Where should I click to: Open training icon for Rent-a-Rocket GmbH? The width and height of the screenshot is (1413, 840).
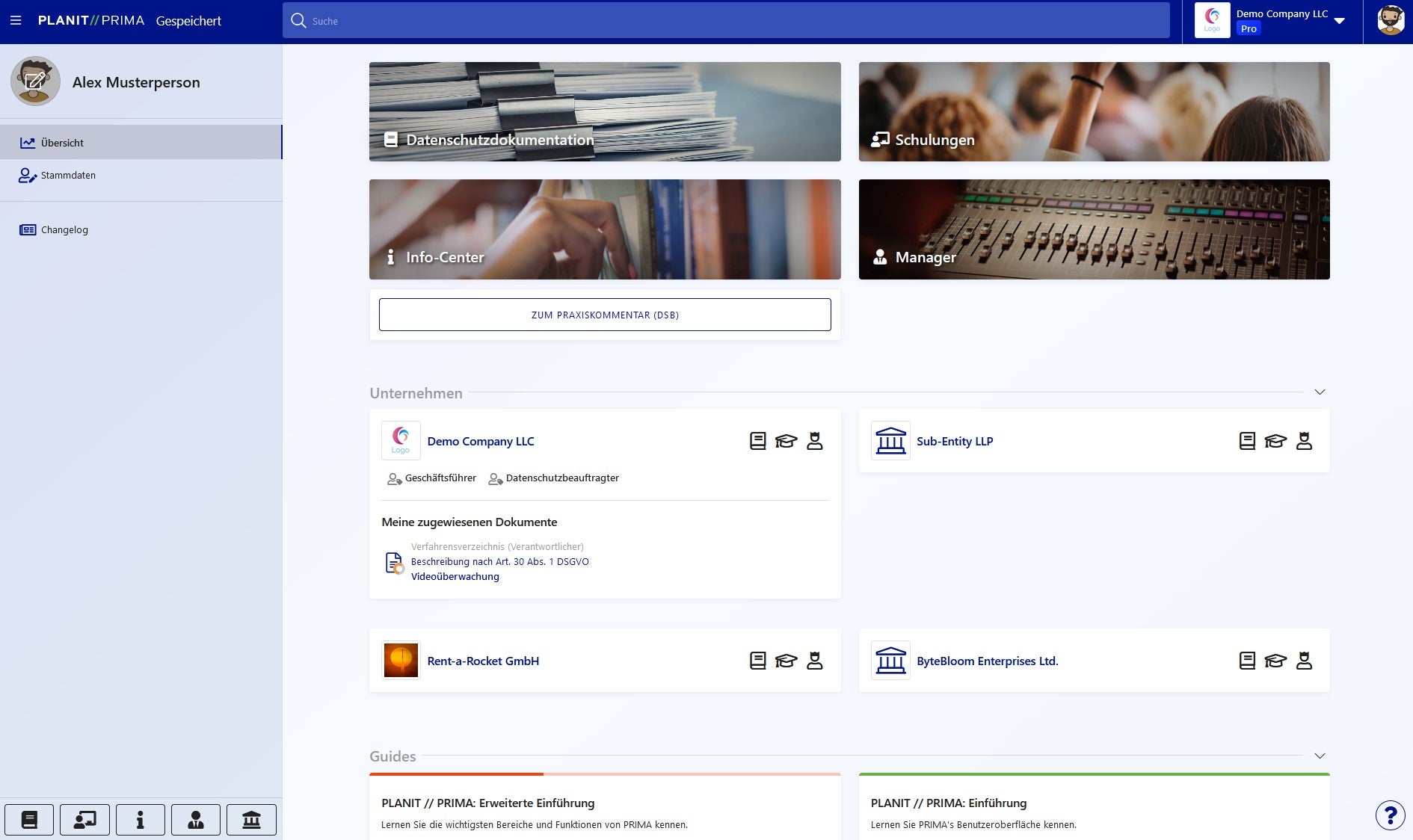tap(786, 661)
